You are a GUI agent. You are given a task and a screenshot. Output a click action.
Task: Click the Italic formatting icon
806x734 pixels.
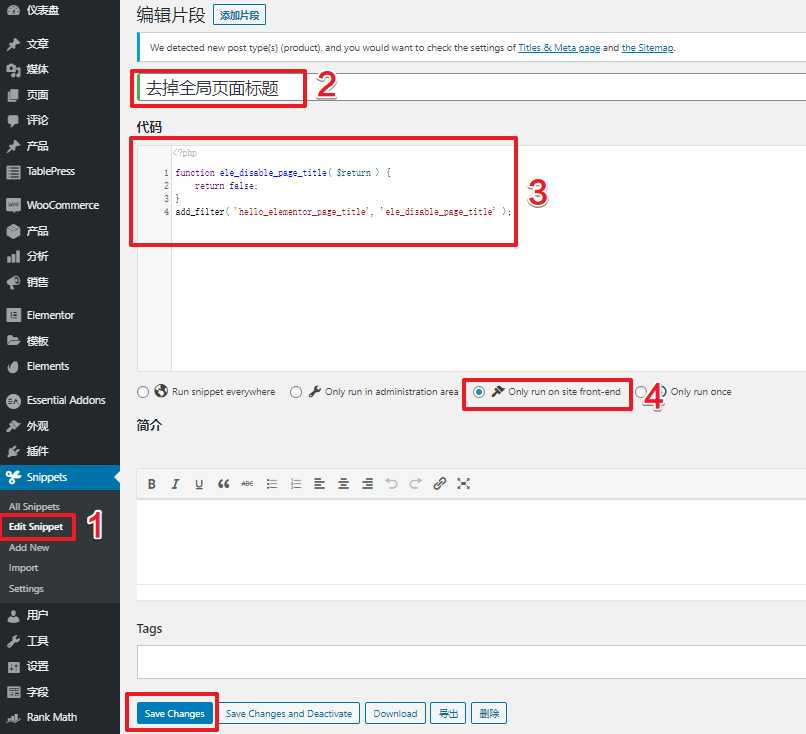pyautogui.click(x=175, y=484)
